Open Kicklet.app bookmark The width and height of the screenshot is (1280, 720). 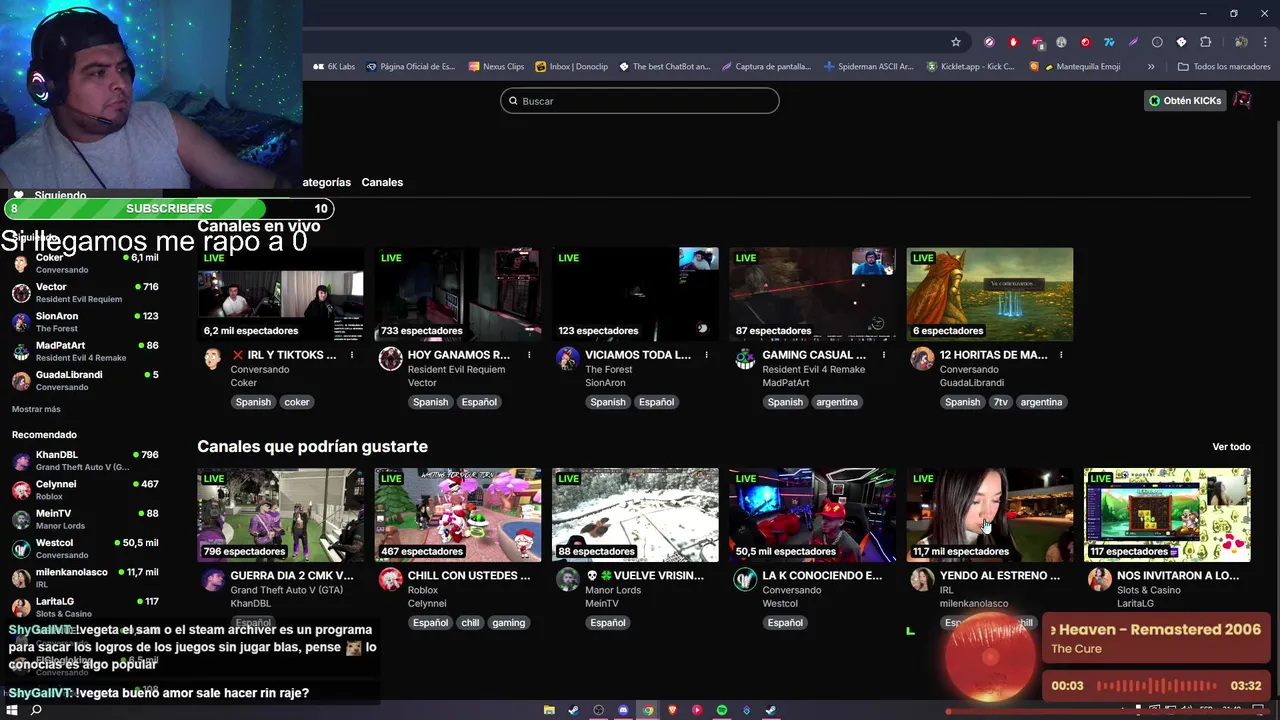[970, 67]
